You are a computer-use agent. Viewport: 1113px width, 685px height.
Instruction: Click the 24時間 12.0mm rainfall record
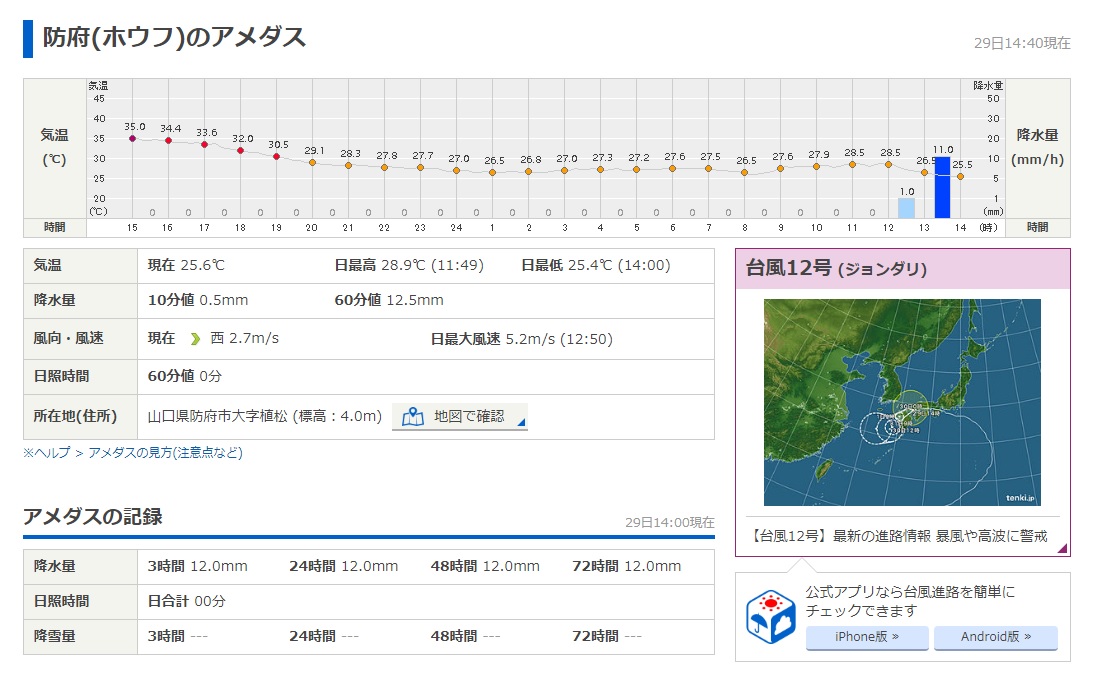(x=344, y=566)
